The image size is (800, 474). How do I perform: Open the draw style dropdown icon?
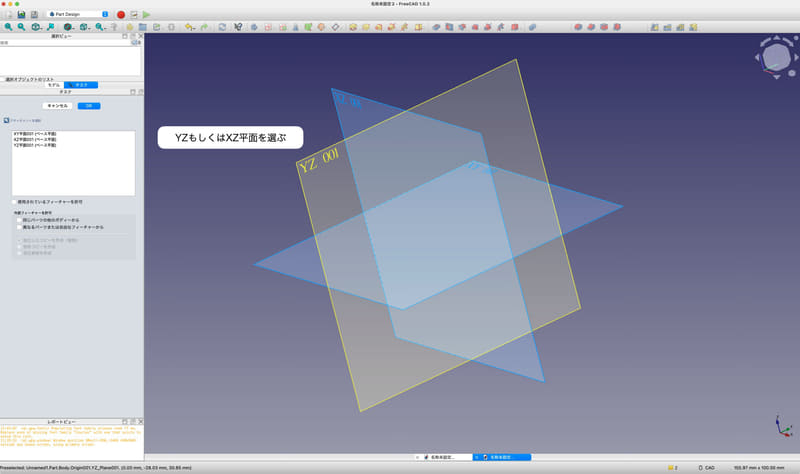click(69, 27)
